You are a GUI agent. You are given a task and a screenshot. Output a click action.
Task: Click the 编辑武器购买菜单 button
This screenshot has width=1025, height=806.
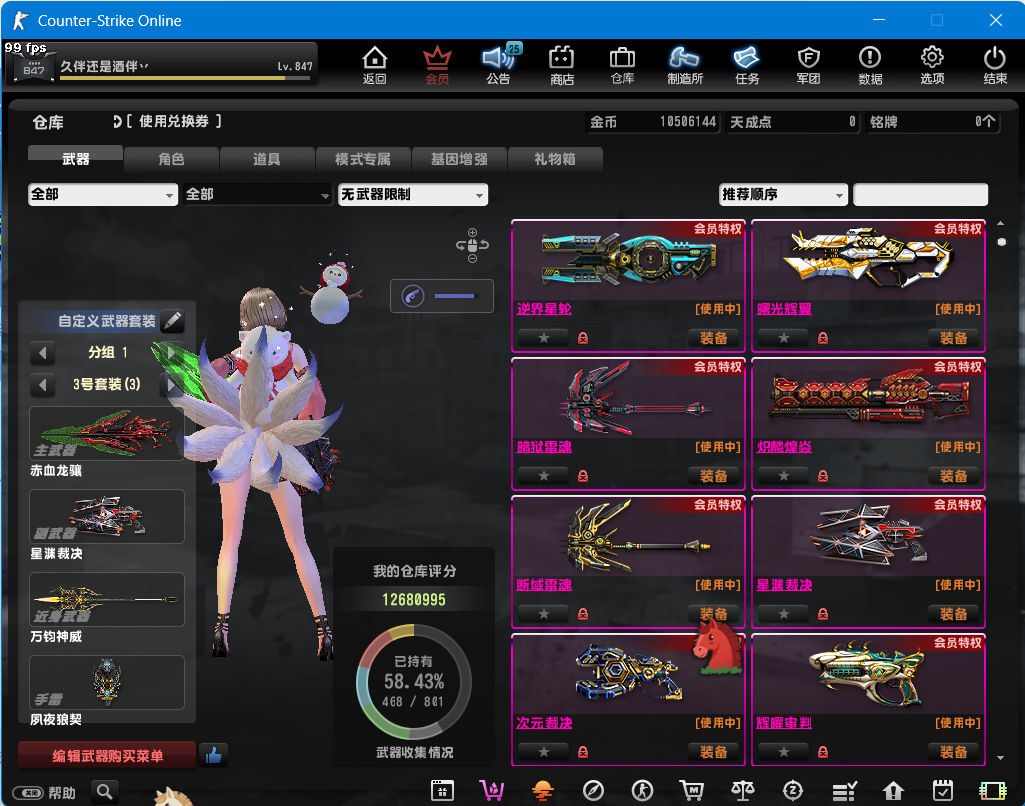[107, 756]
